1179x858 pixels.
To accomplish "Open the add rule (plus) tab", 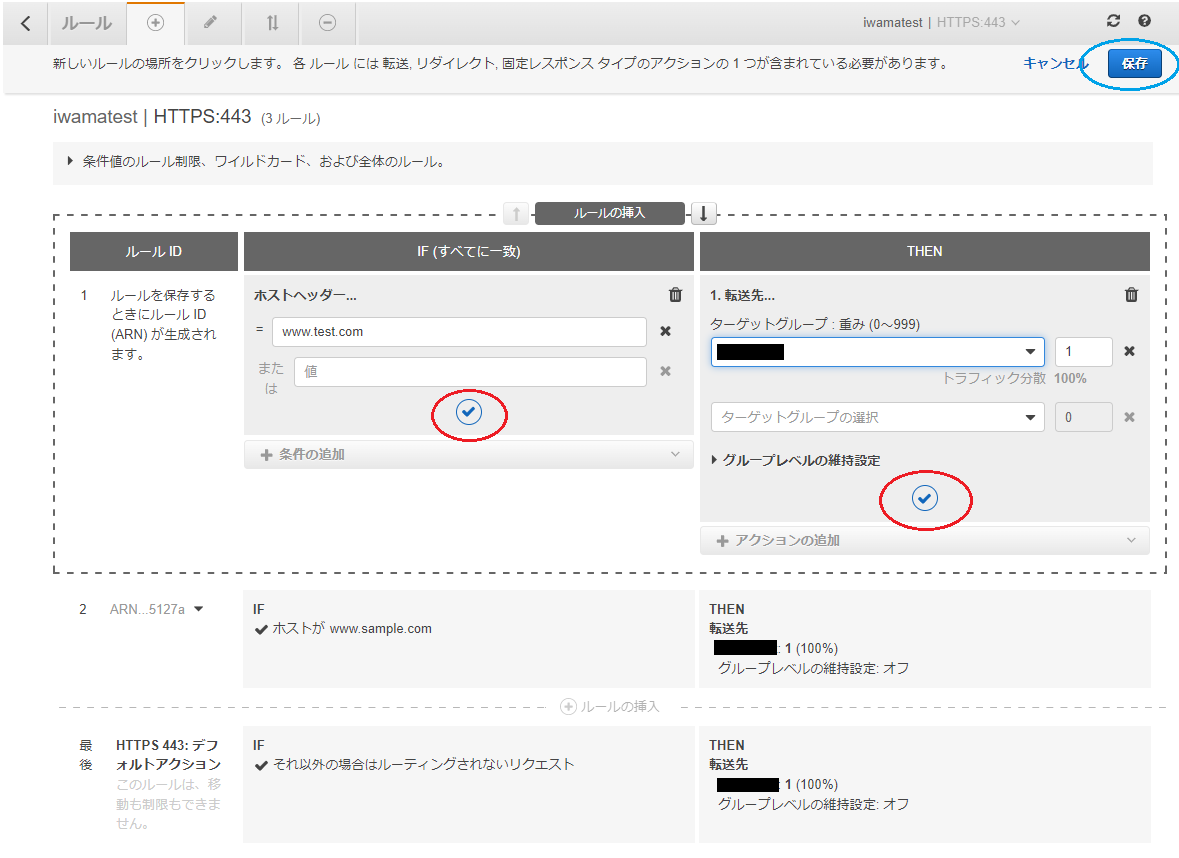I will [x=155, y=23].
